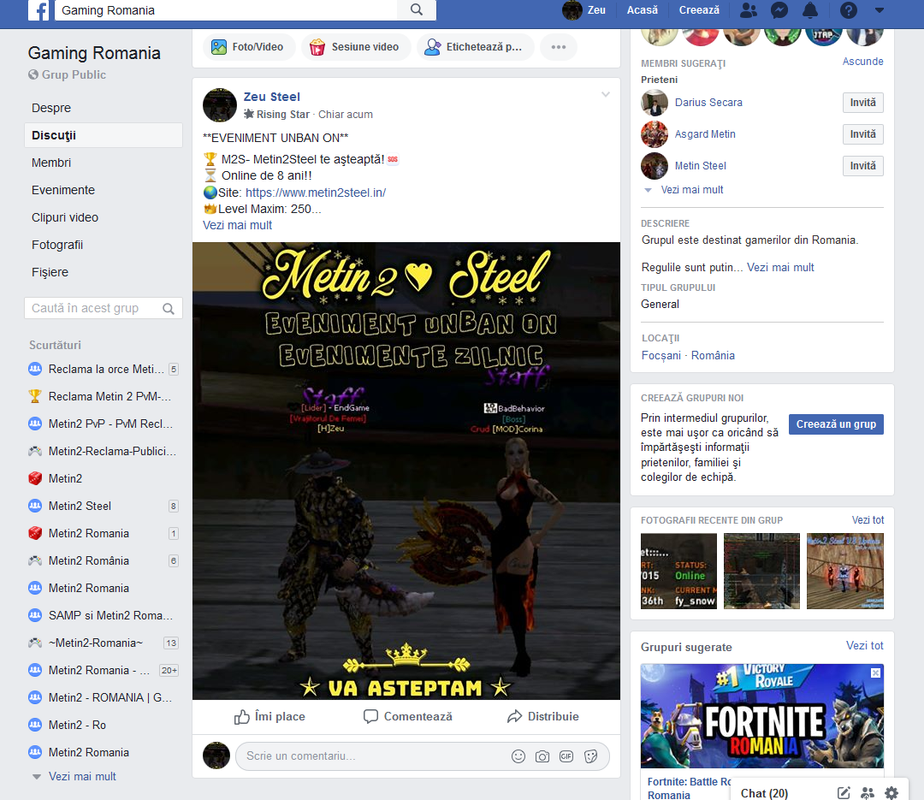
Task: Insert an emoji in comment
Action: [x=518, y=756]
